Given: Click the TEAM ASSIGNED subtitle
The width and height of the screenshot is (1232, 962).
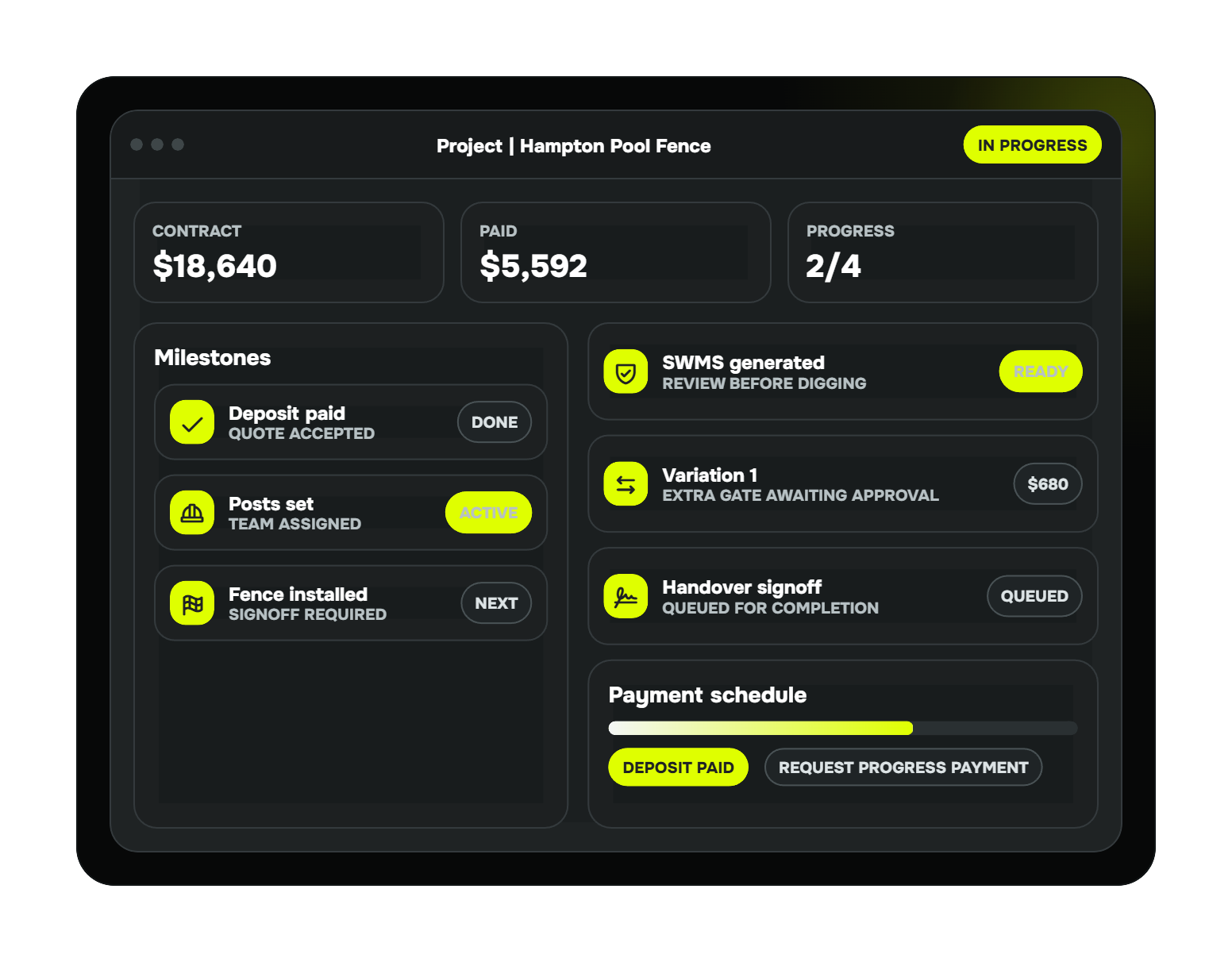Looking at the screenshot, I should (295, 524).
